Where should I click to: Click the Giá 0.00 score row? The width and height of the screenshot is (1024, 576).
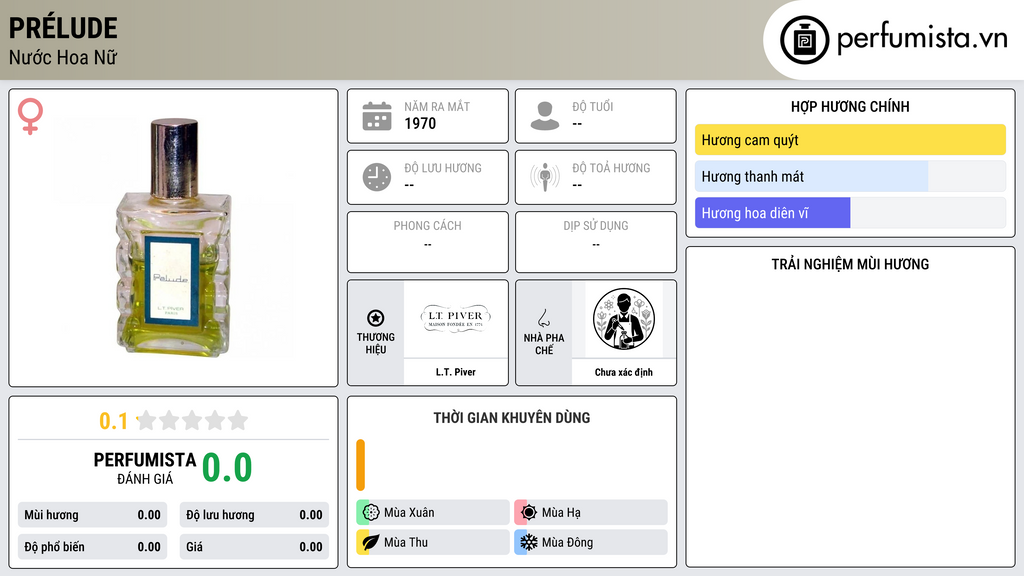point(254,547)
